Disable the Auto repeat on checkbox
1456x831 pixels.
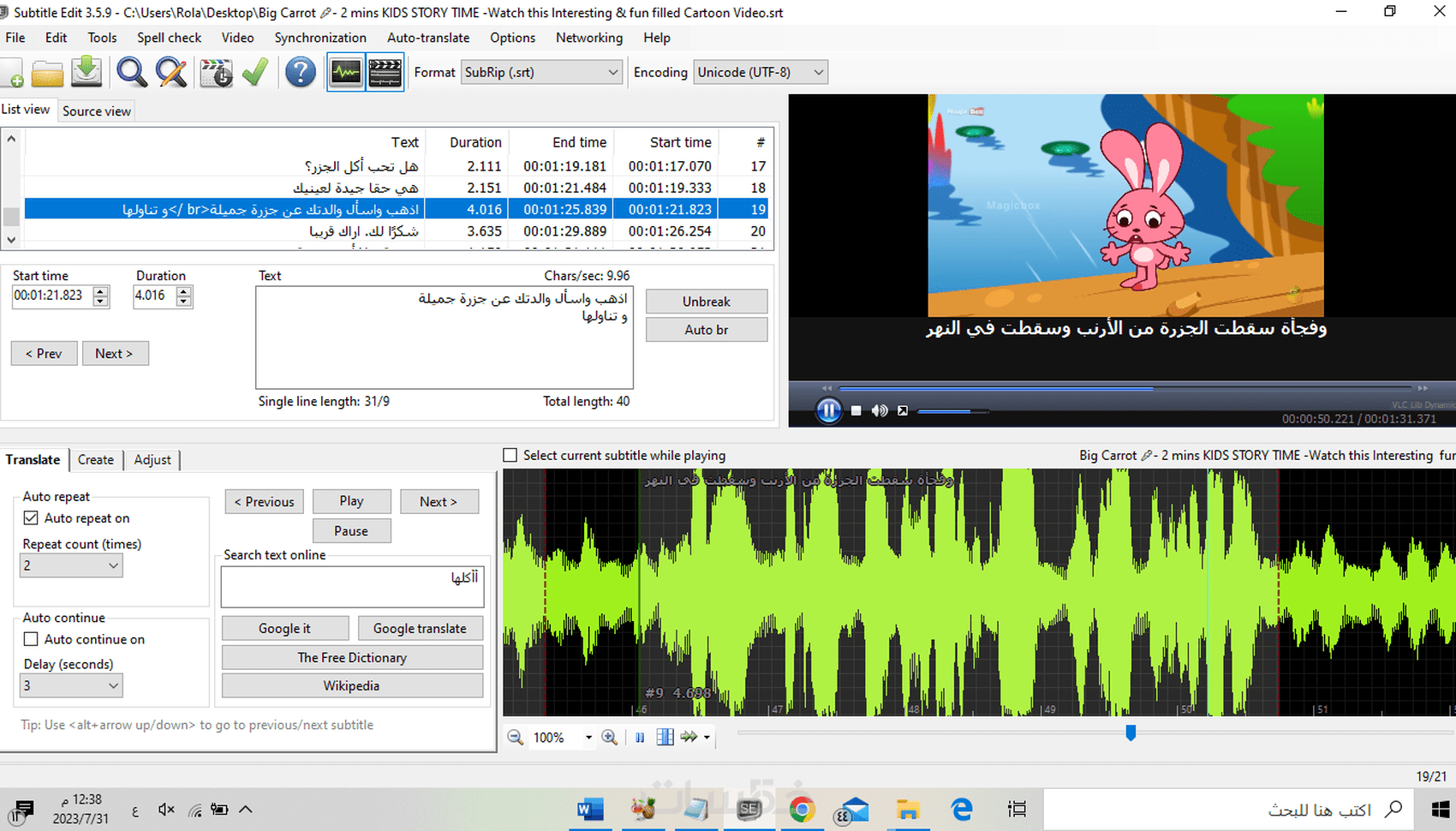(31, 518)
